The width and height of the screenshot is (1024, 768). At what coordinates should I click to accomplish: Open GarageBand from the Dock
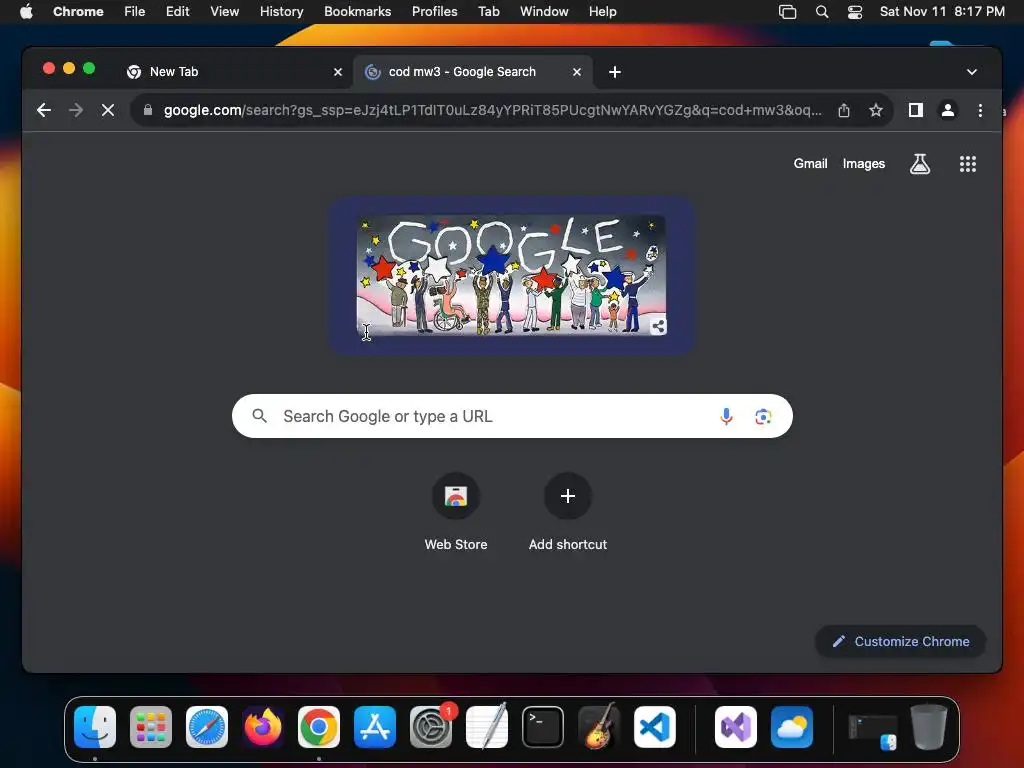[599, 727]
